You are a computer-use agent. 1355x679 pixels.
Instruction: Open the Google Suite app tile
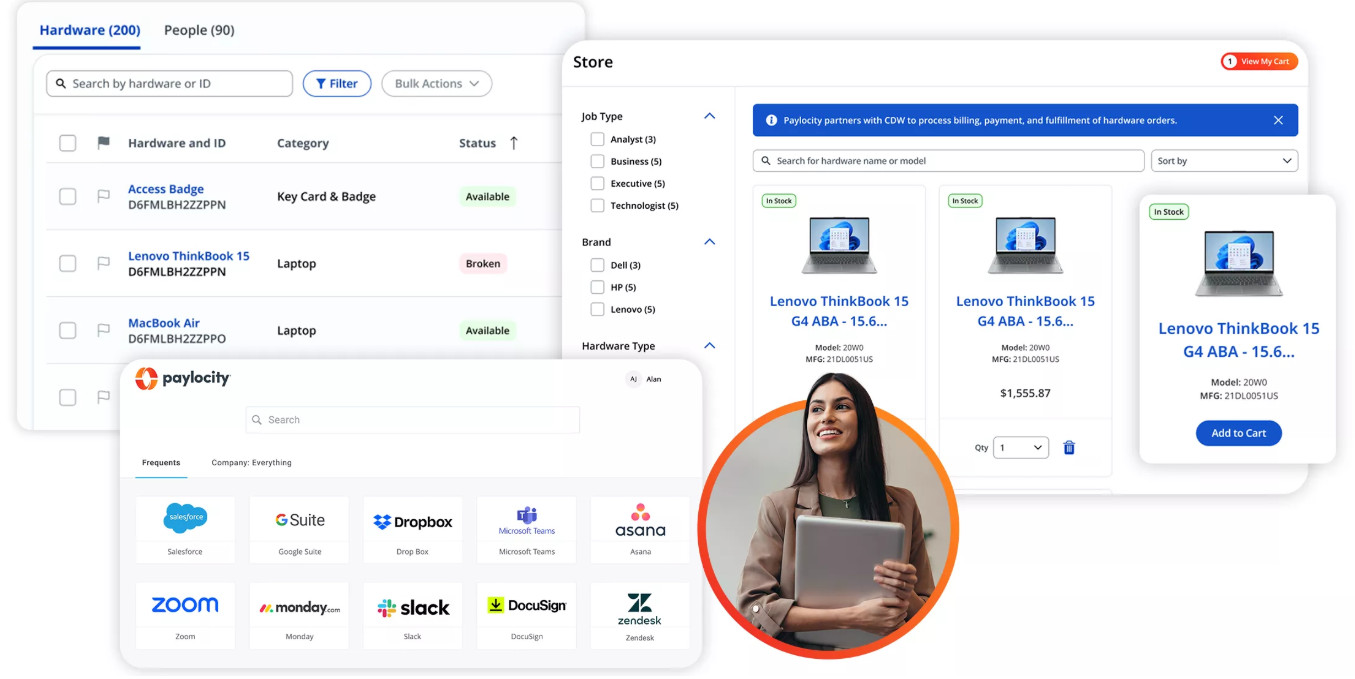299,529
